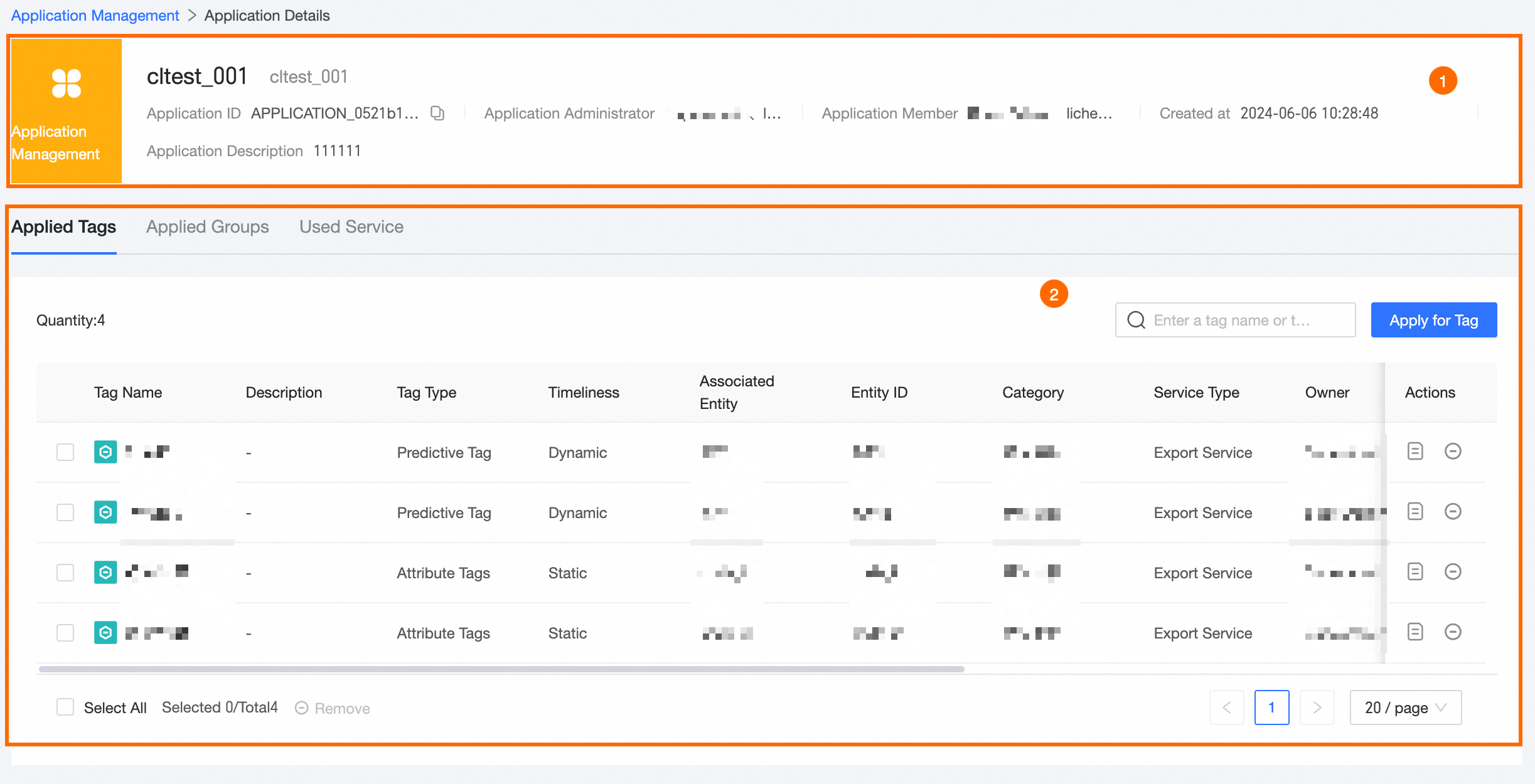Open details icon for fourth tag row
This screenshot has height=784, width=1535.
coord(1415,632)
